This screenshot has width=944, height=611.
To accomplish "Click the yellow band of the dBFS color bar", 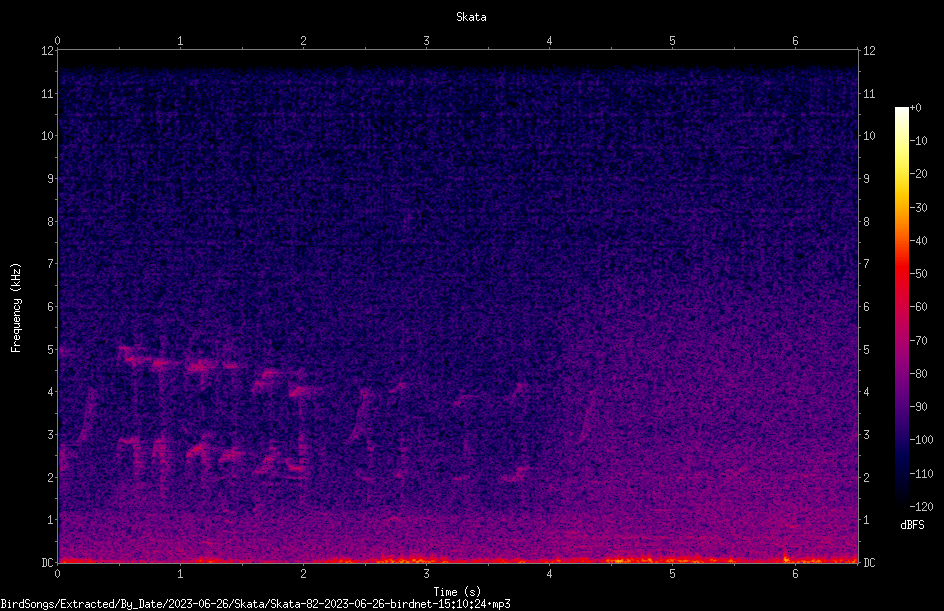I will click(901, 172).
